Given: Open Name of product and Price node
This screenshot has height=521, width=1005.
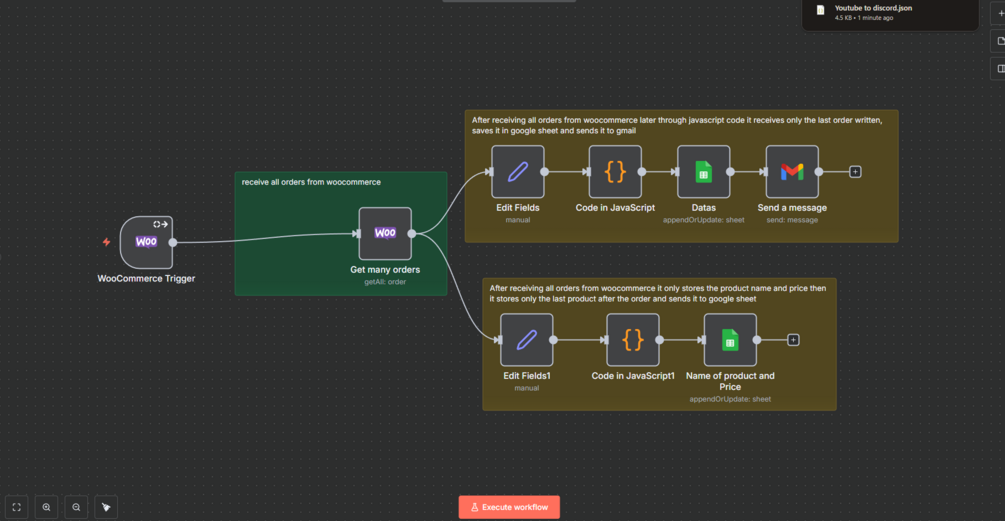Looking at the screenshot, I should [730, 340].
